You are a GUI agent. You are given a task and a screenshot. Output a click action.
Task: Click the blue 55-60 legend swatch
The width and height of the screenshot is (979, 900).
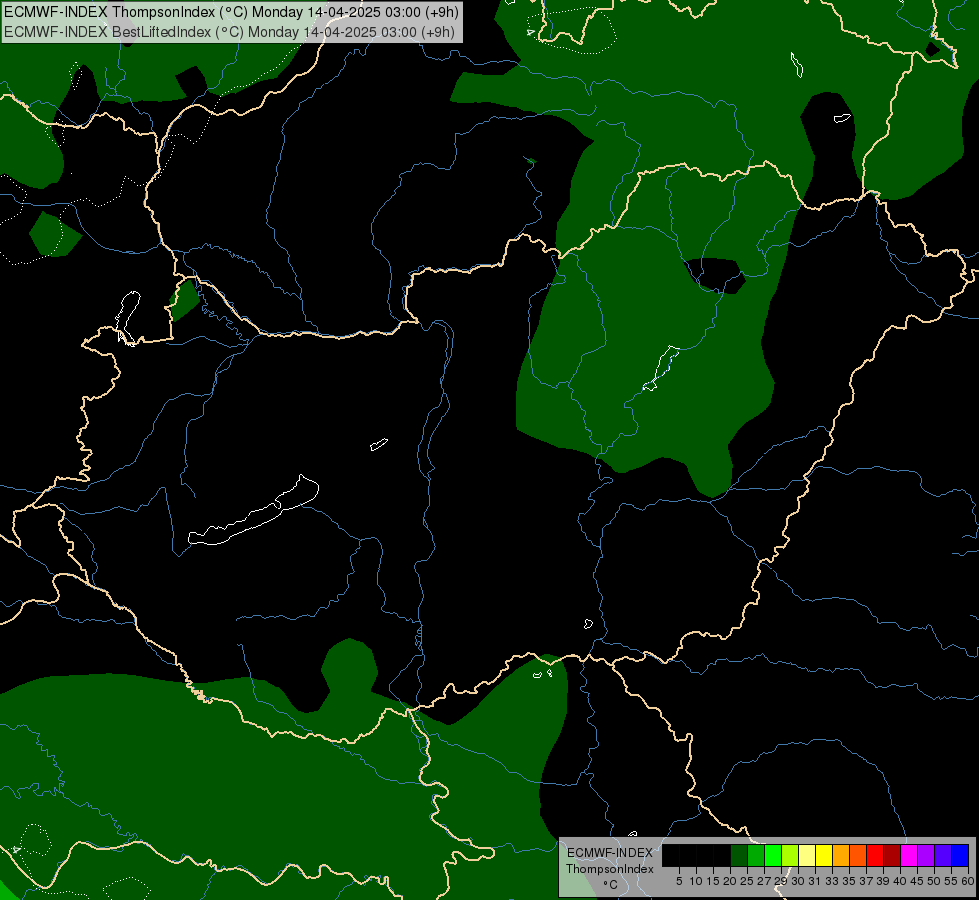(x=960, y=855)
